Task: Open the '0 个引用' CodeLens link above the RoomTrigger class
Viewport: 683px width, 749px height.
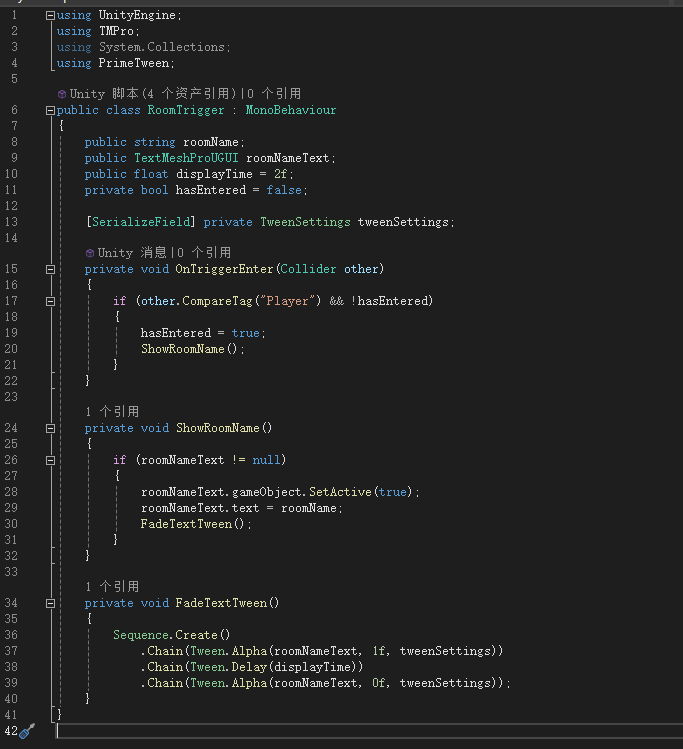Action: [x=274, y=94]
